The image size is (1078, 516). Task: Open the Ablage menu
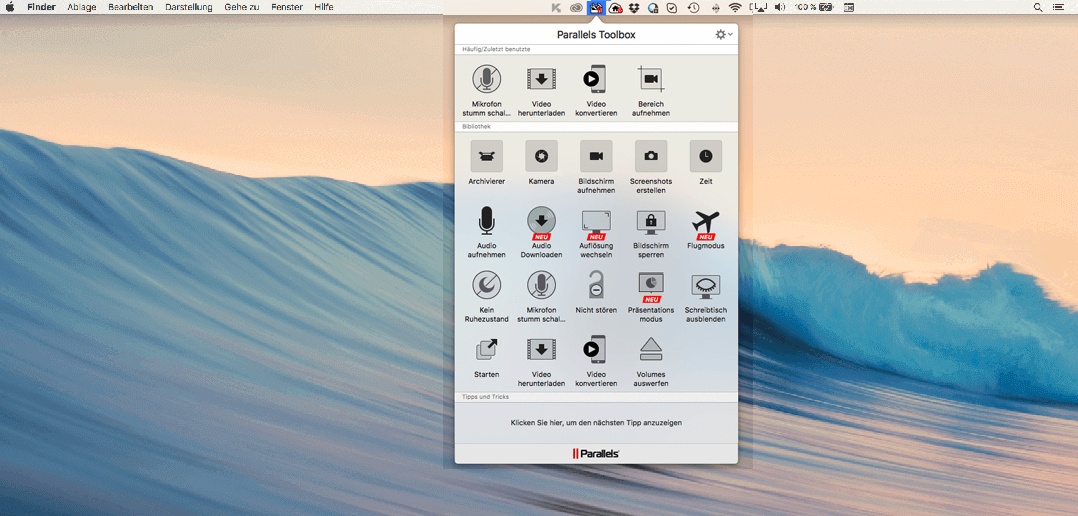81,7
